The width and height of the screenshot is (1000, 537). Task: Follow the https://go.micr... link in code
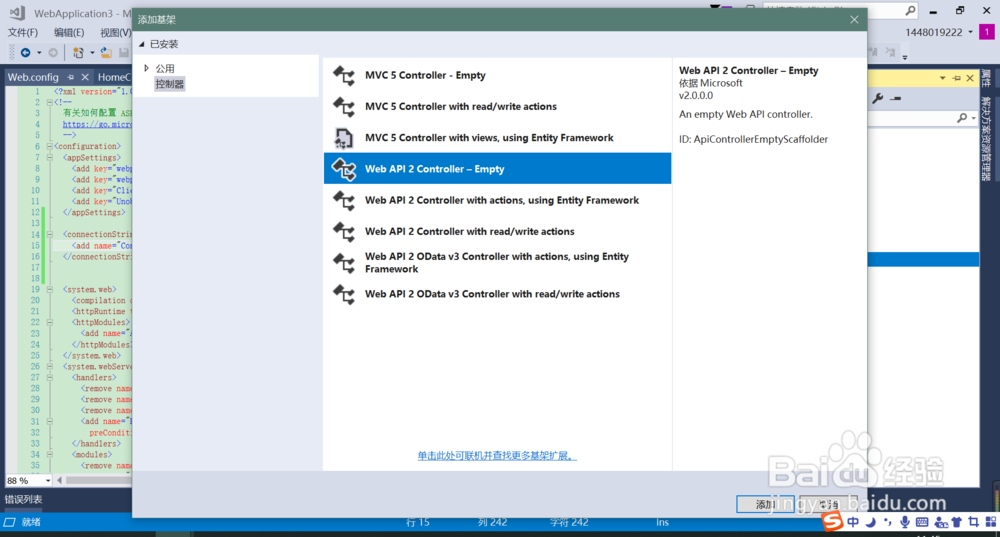click(x=97, y=124)
